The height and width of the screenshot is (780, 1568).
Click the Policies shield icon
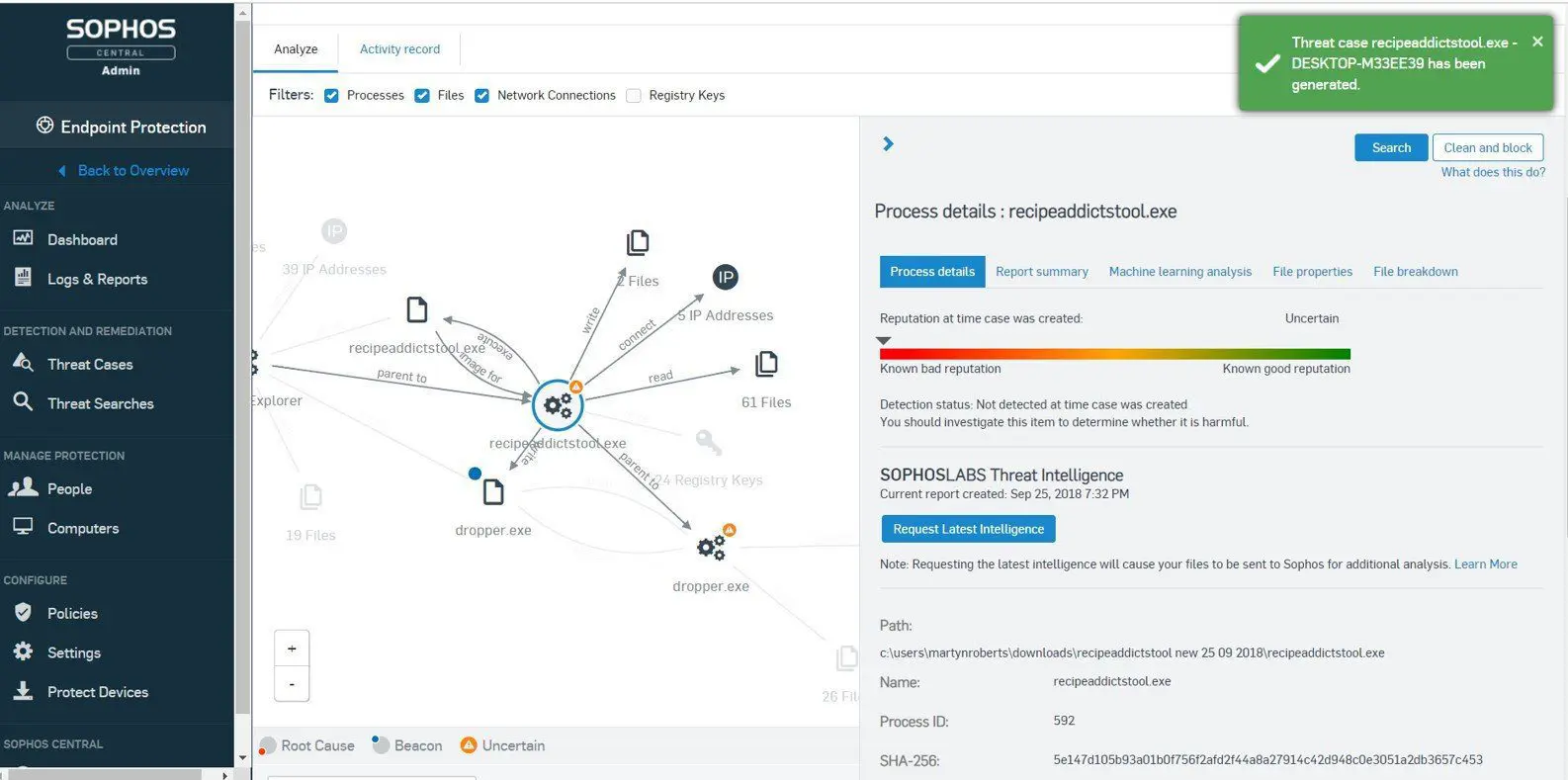point(23,612)
